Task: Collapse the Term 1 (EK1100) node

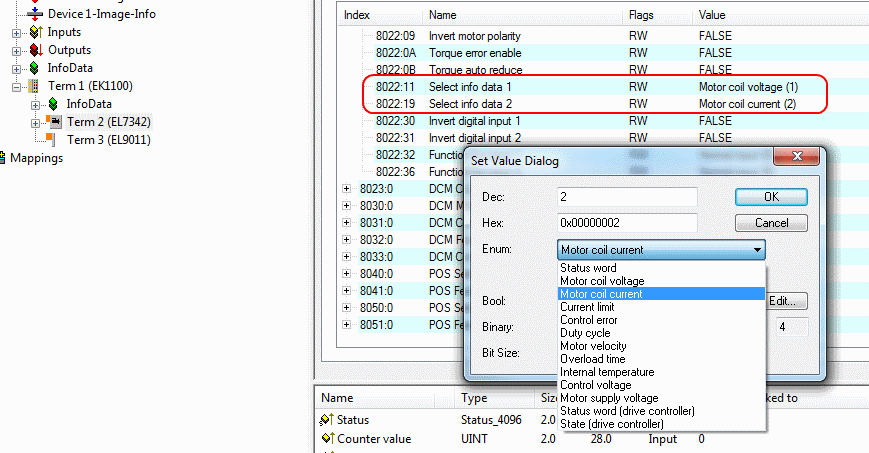Action: pyautogui.click(x=17, y=87)
